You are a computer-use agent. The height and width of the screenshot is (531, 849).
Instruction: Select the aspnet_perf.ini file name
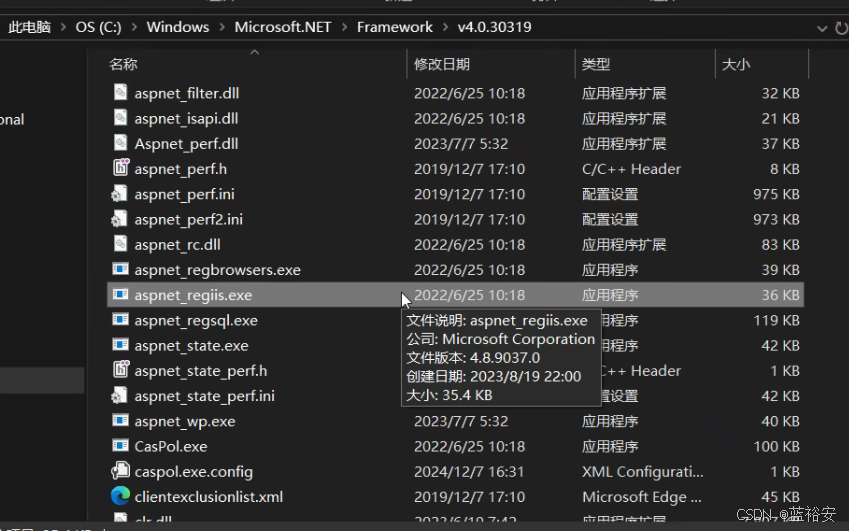click(185, 194)
